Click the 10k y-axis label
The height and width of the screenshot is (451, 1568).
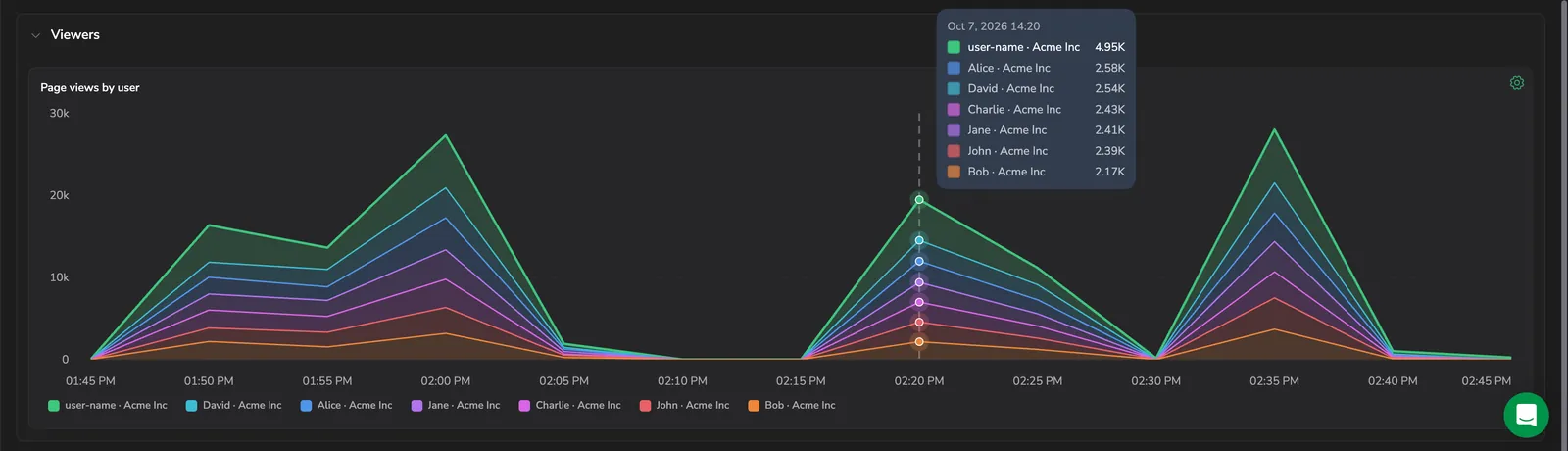[59, 277]
